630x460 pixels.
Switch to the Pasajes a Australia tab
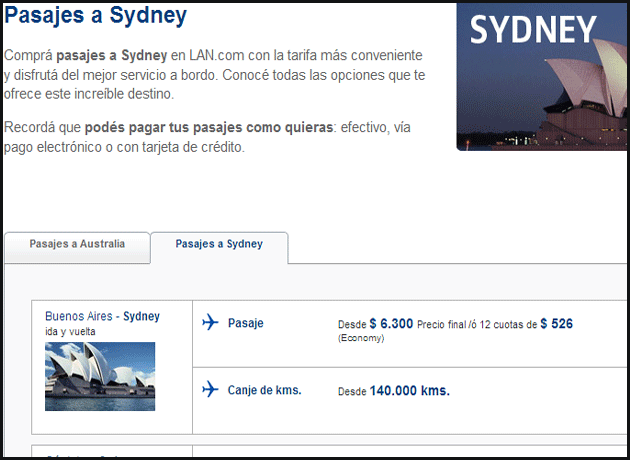point(77,244)
